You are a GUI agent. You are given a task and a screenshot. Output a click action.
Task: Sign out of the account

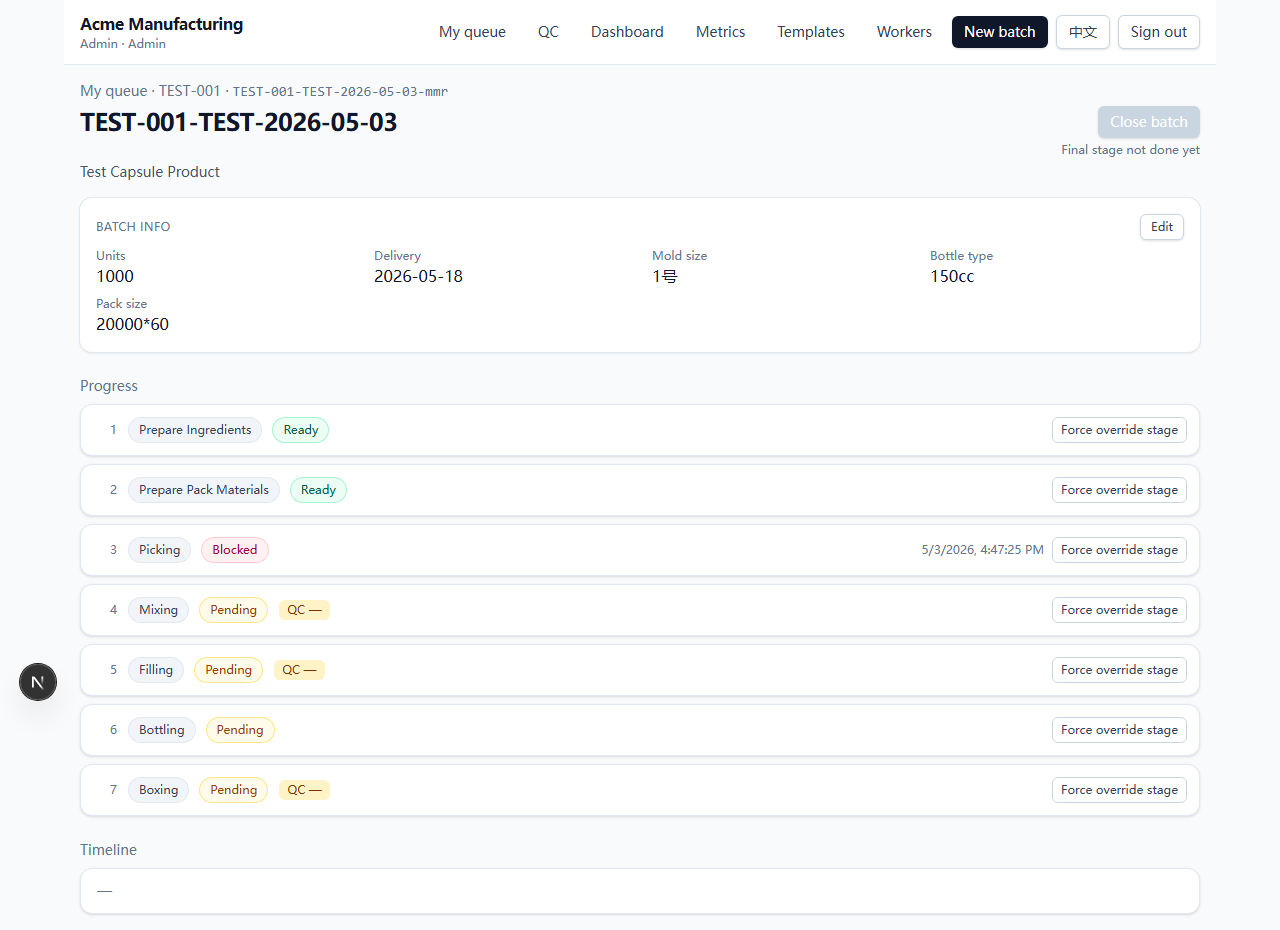click(x=1159, y=32)
